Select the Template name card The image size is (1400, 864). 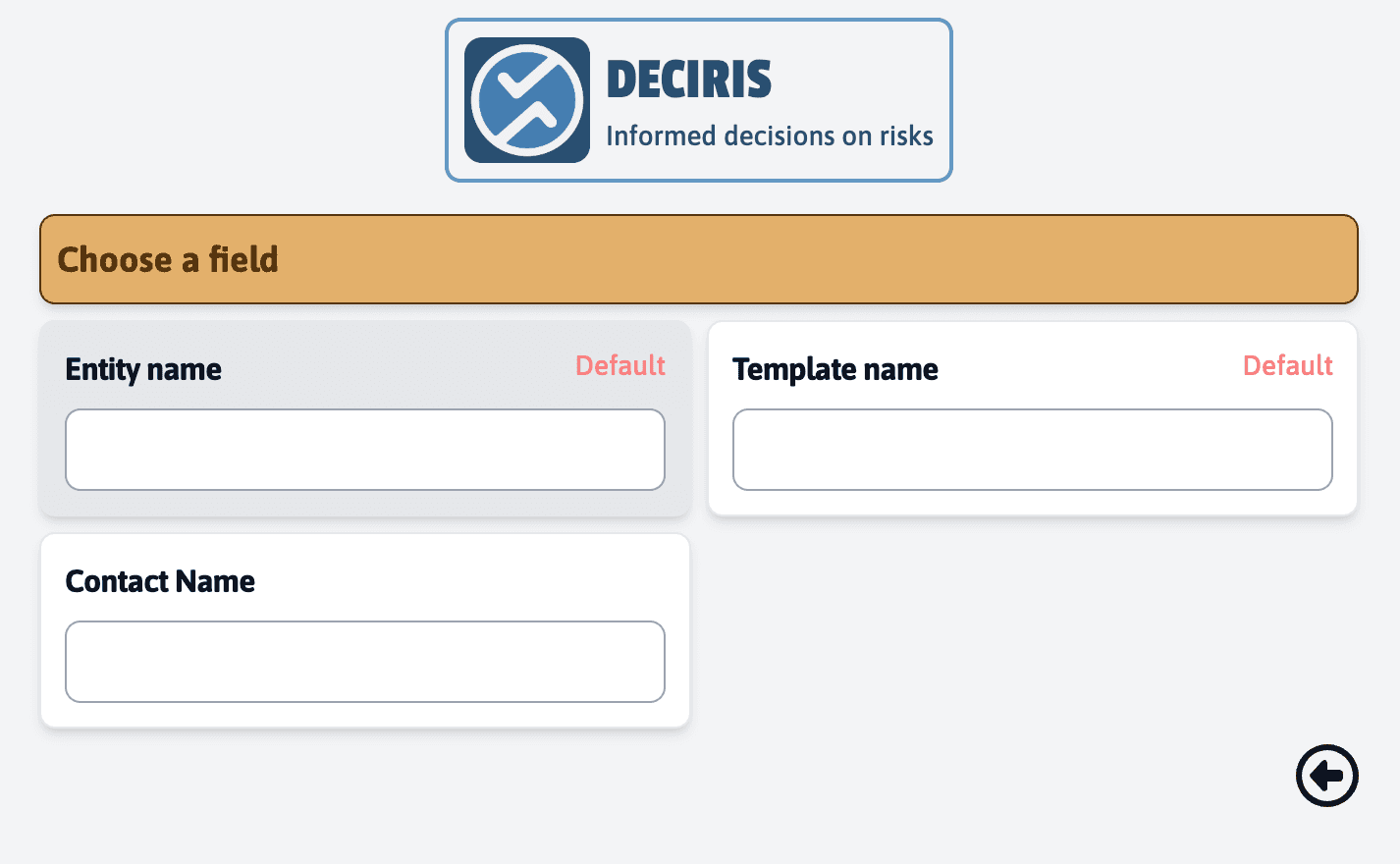[x=1032, y=418]
